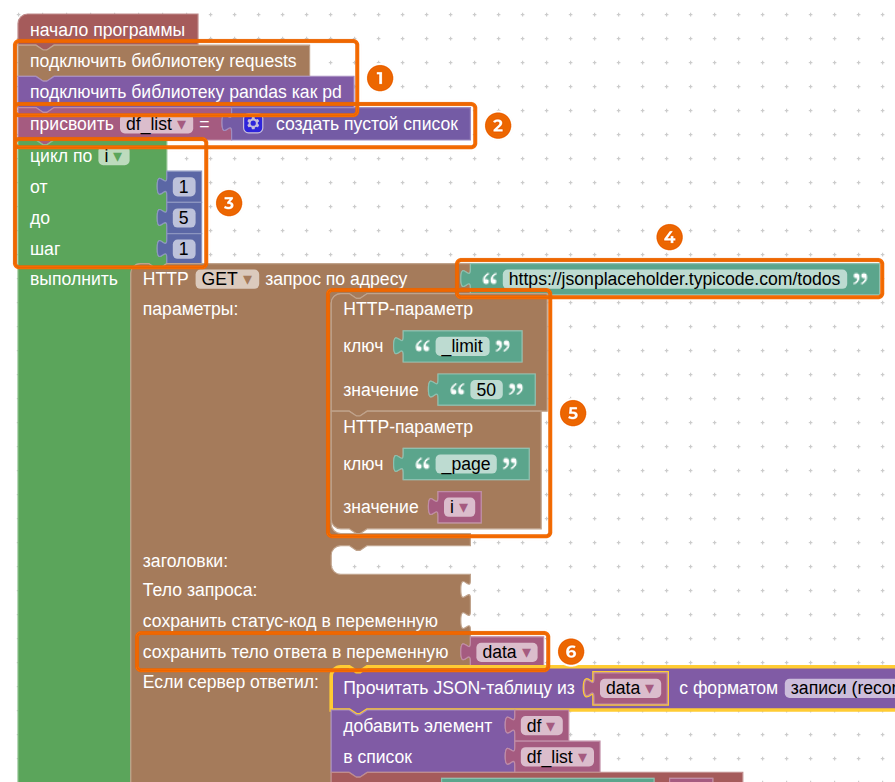Open the "записи" format dropdown
Image resolution: width=895 pixels, height=782 pixels.
click(x=840, y=688)
